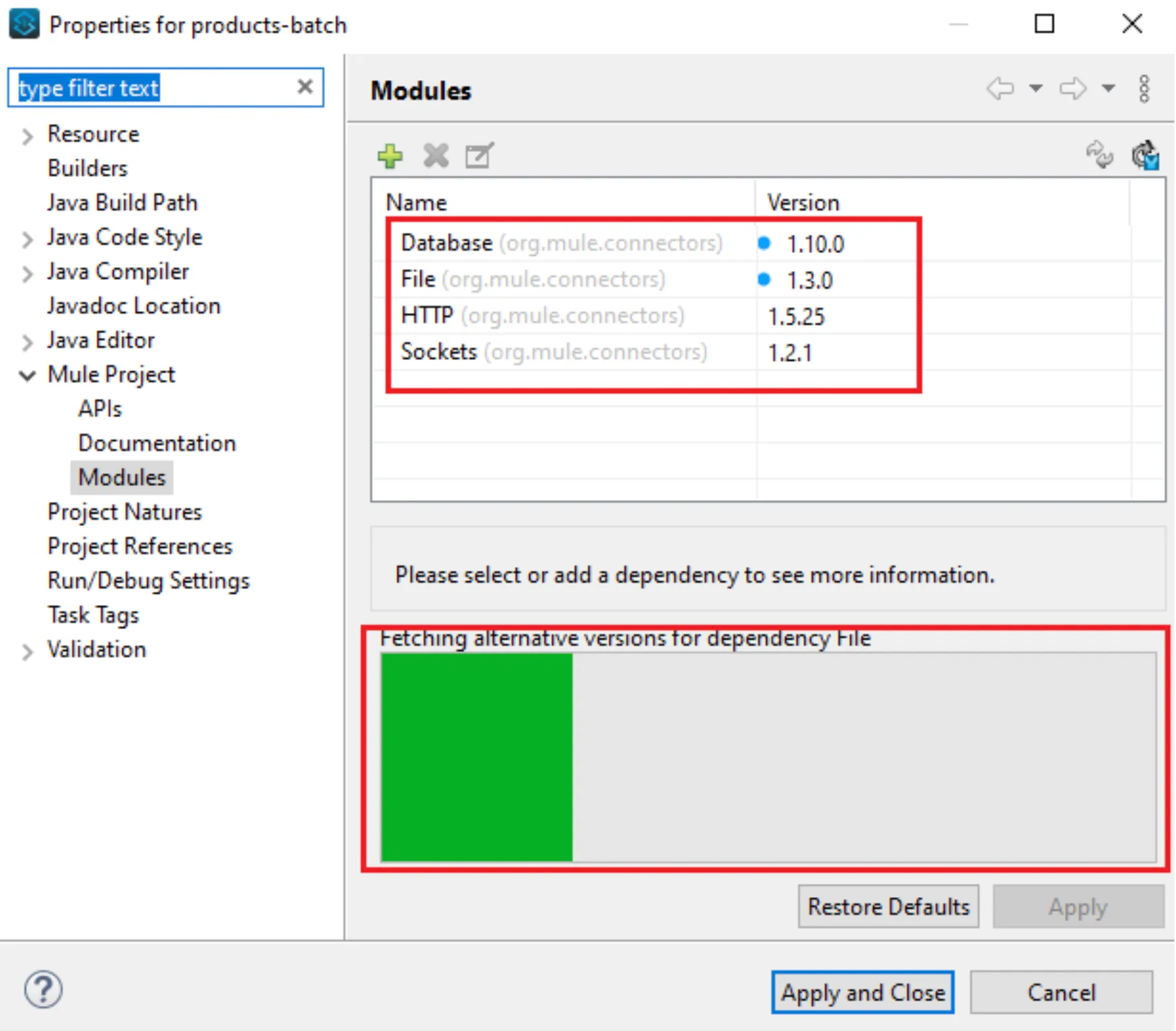
Task: Expand the Java Editor node
Action: click(x=27, y=343)
